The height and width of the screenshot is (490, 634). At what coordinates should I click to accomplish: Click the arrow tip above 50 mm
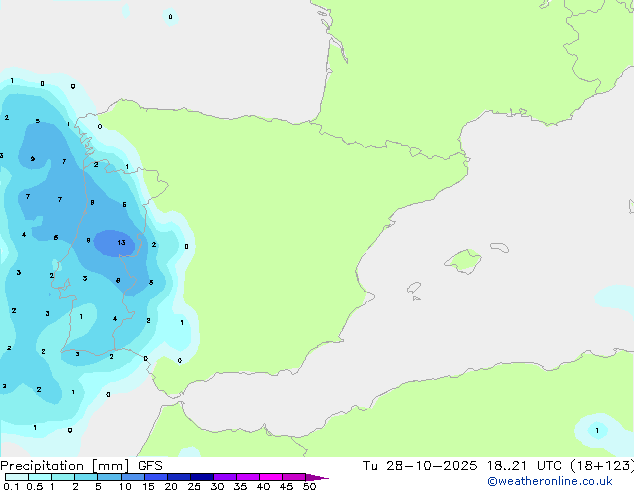coord(317,477)
